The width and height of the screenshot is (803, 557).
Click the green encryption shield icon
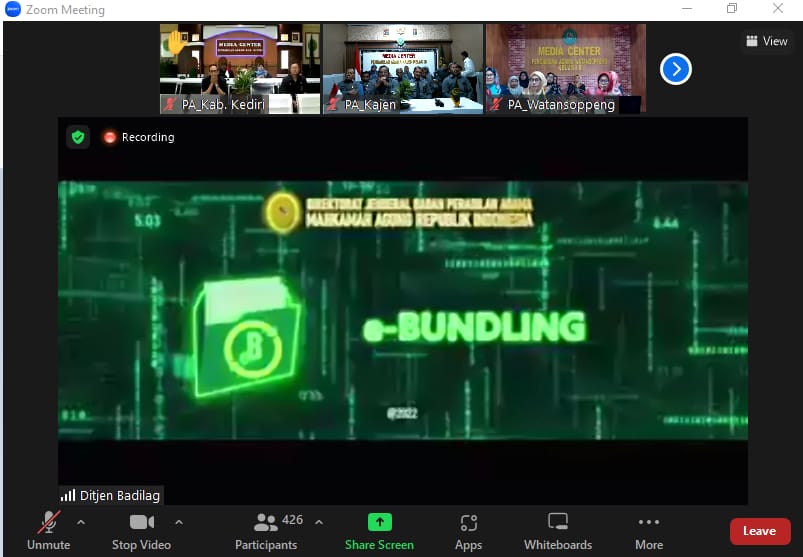78,137
